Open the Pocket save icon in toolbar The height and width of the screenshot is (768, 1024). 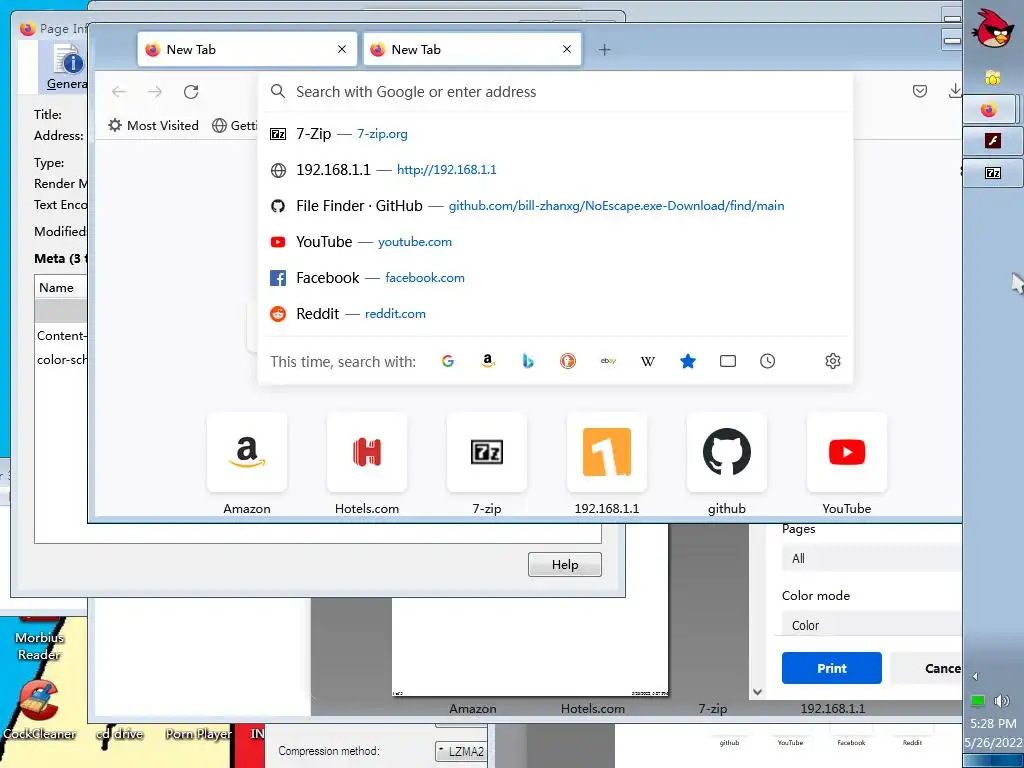(x=920, y=91)
